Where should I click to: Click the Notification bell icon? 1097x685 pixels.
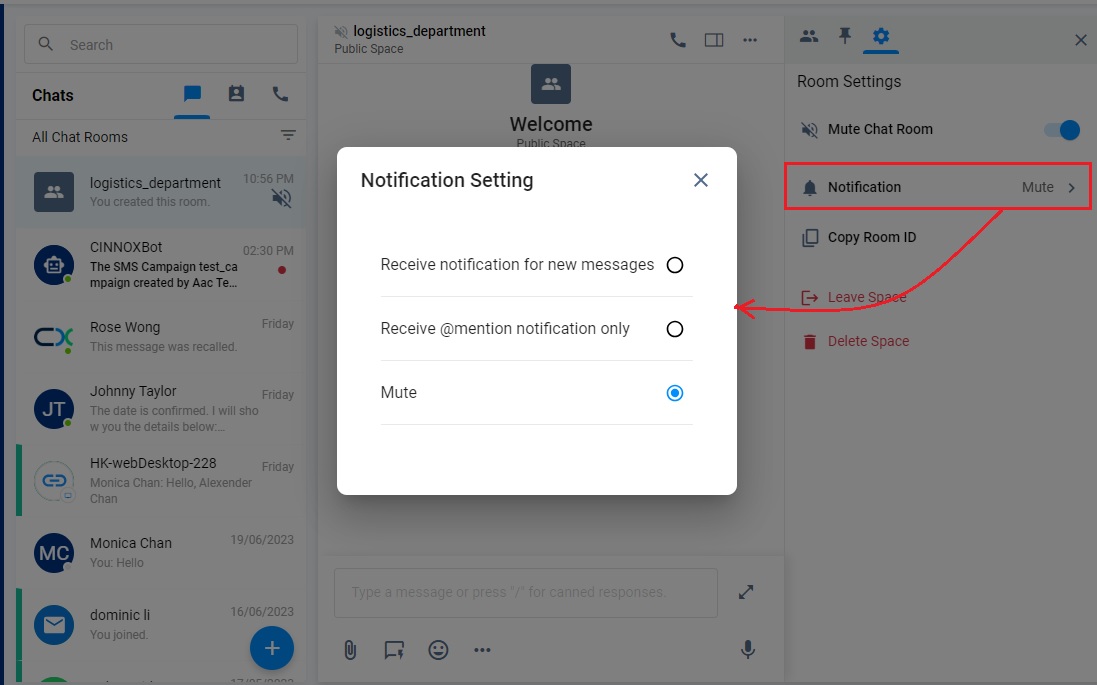809,188
